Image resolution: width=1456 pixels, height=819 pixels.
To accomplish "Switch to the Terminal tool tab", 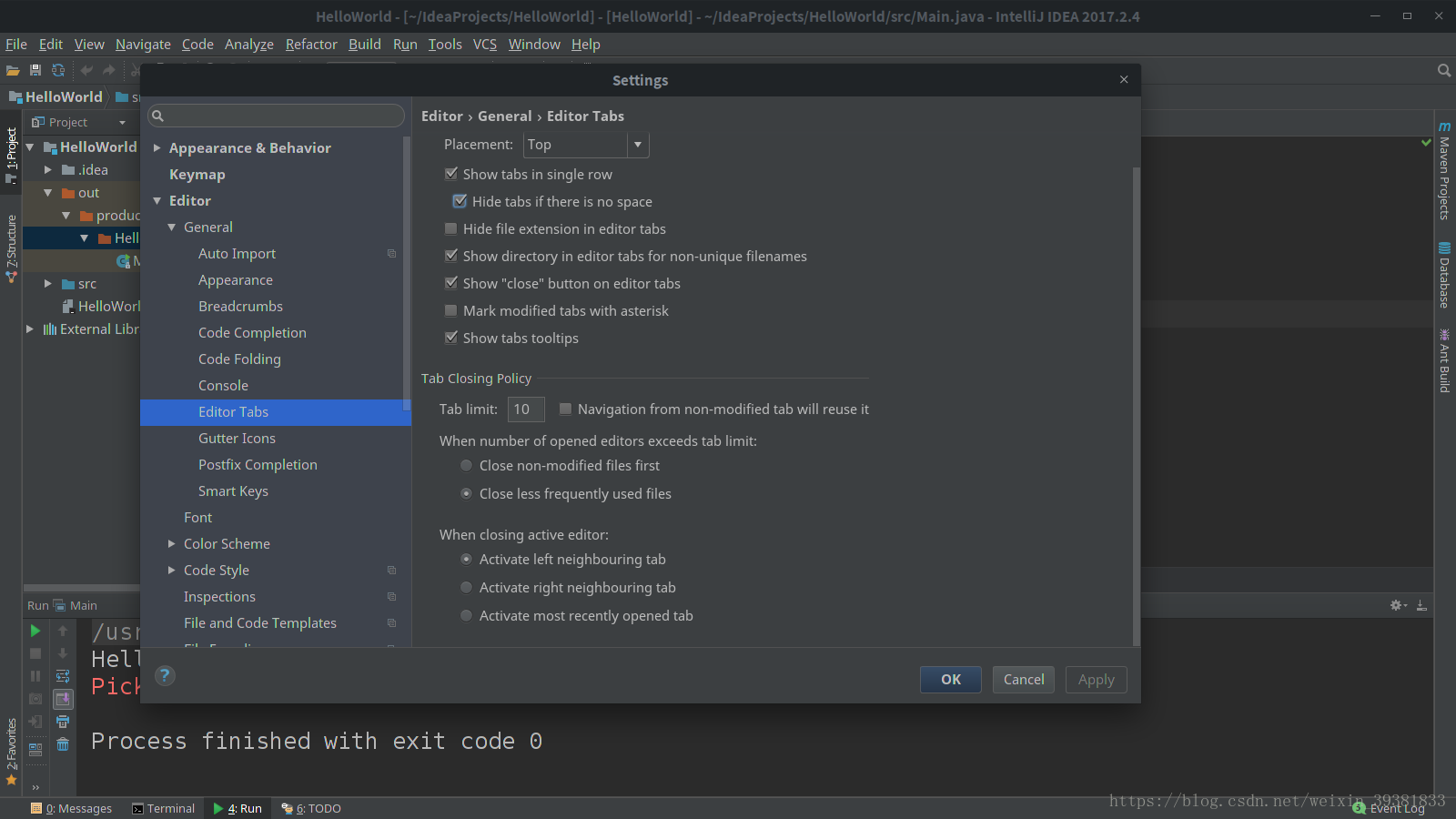I will click(163, 808).
